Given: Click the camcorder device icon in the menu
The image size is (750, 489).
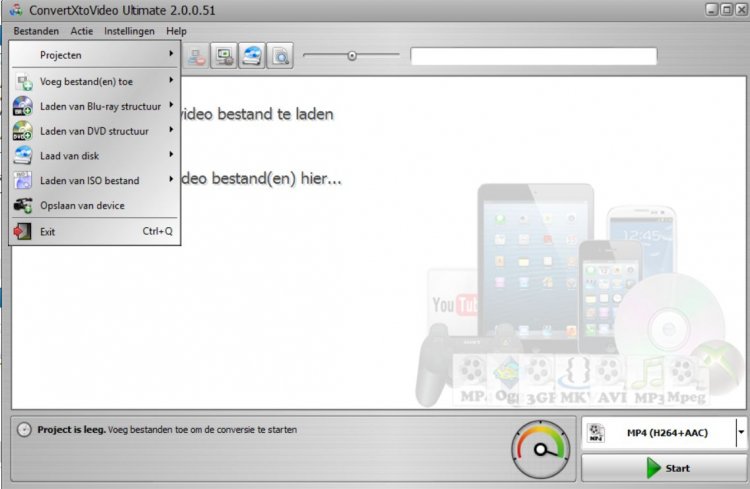Looking at the screenshot, I should pos(22,206).
